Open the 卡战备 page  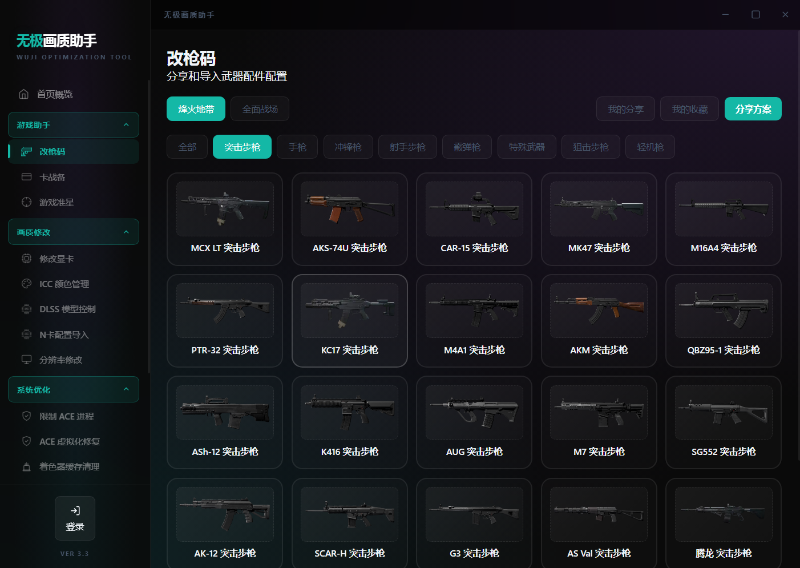(73, 177)
